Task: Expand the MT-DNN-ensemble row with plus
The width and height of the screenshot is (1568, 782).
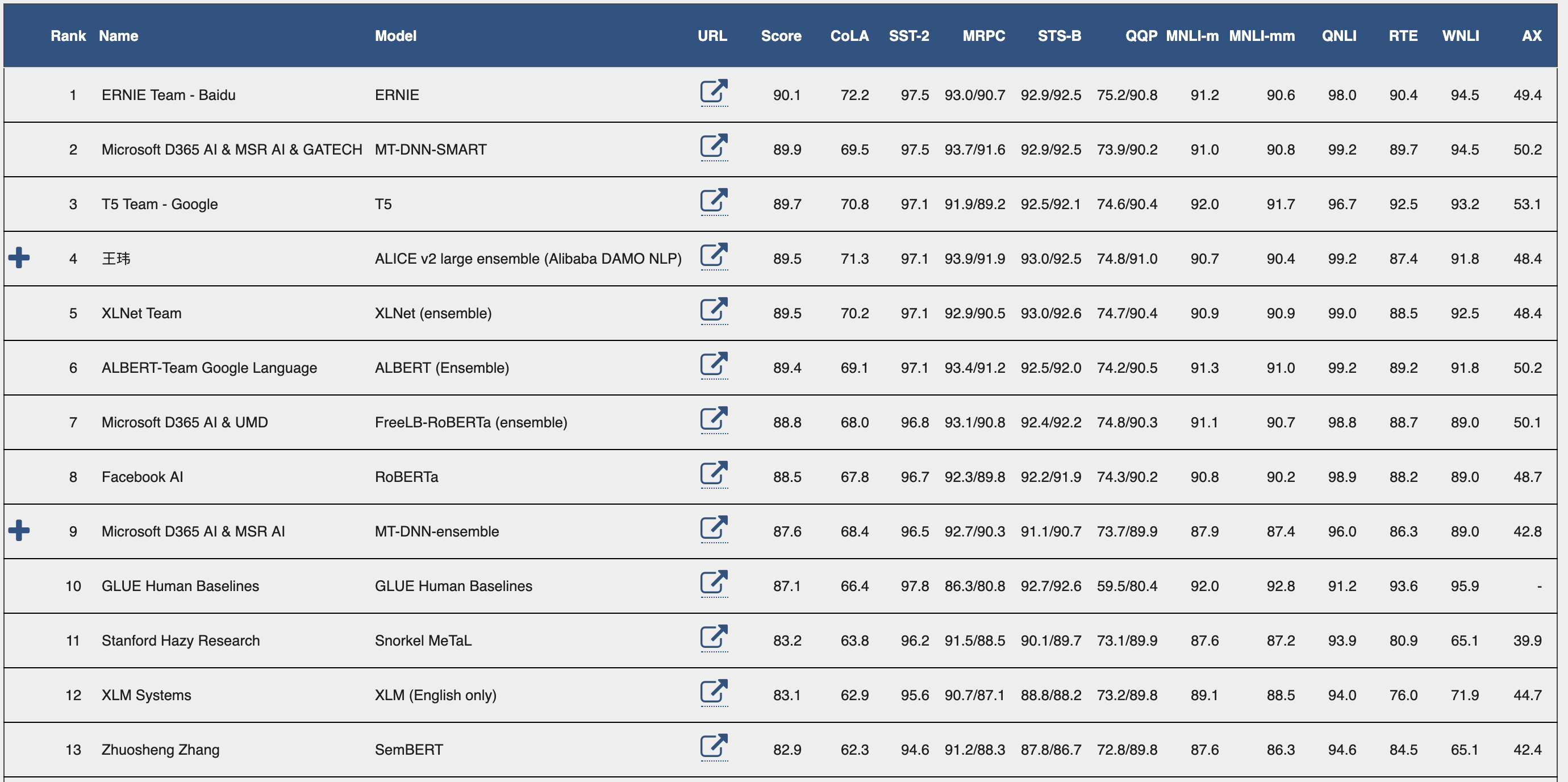Action: (x=19, y=530)
